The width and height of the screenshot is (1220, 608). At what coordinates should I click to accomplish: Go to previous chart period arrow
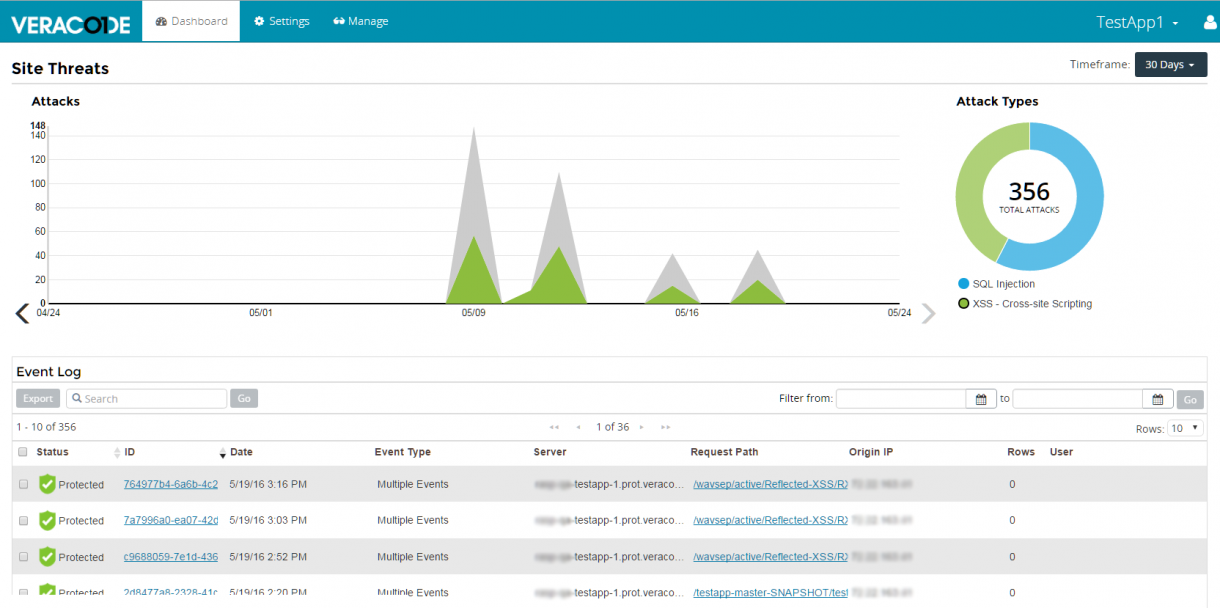click(x=22, y=314)
